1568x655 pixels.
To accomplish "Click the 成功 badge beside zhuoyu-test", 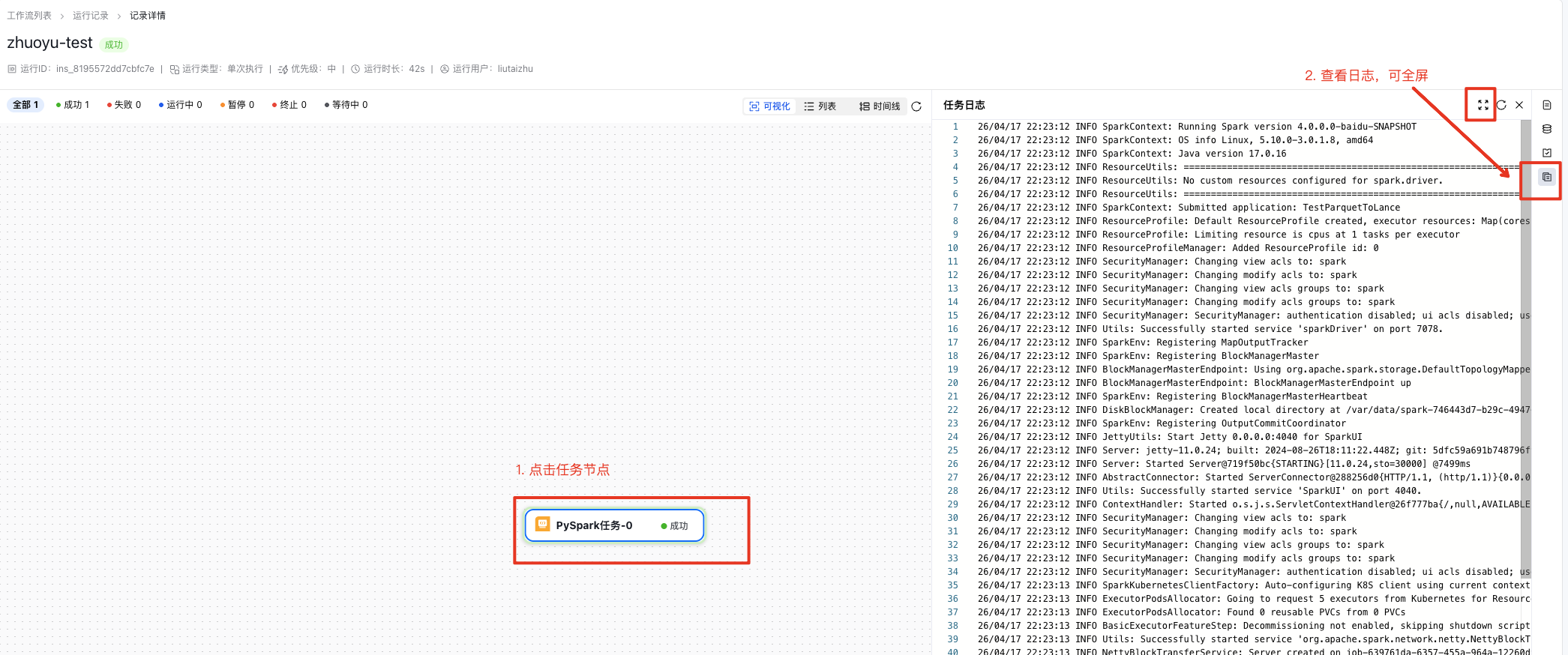I will click(x=114, y=45).
